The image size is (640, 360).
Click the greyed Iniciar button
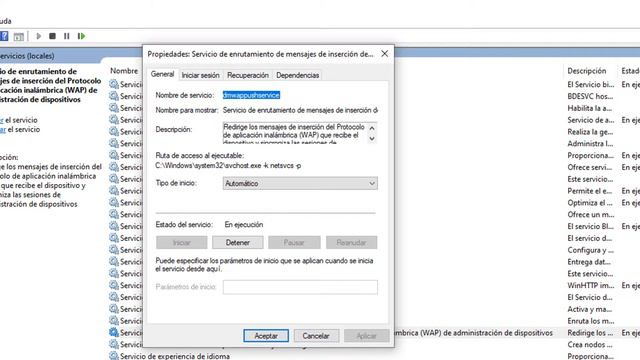tap(182, 242)
